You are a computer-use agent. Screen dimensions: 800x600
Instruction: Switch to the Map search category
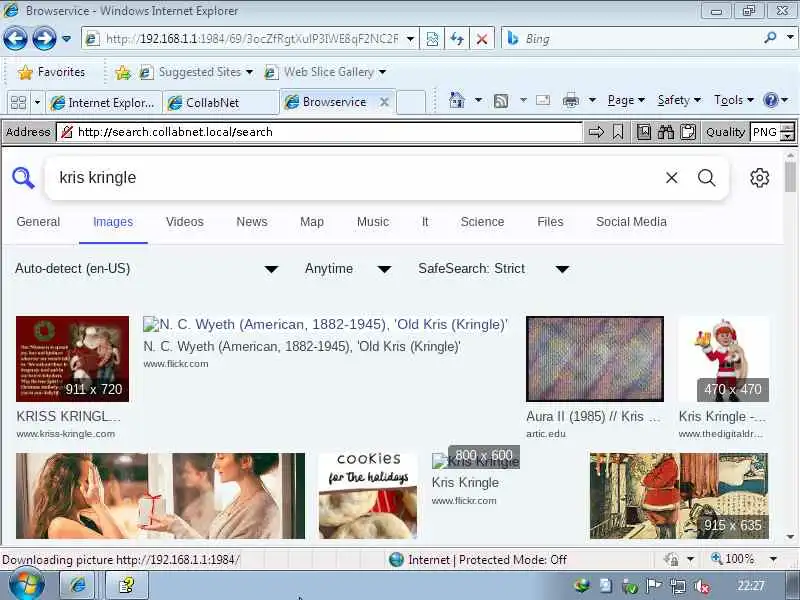(312, 222)
